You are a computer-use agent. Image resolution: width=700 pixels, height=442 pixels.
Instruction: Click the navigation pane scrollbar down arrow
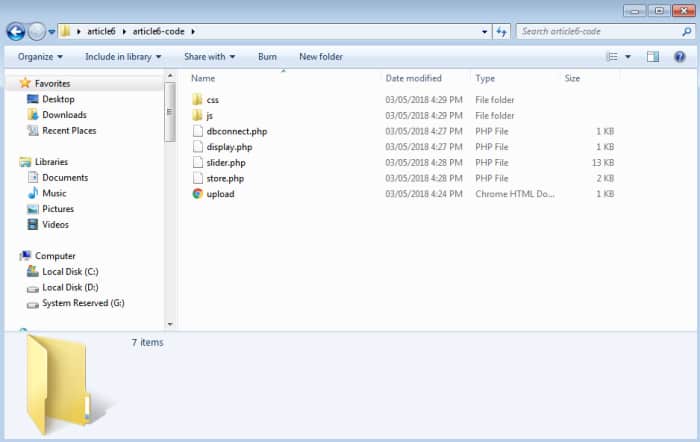pyautogui.click(x=170, y=324)
